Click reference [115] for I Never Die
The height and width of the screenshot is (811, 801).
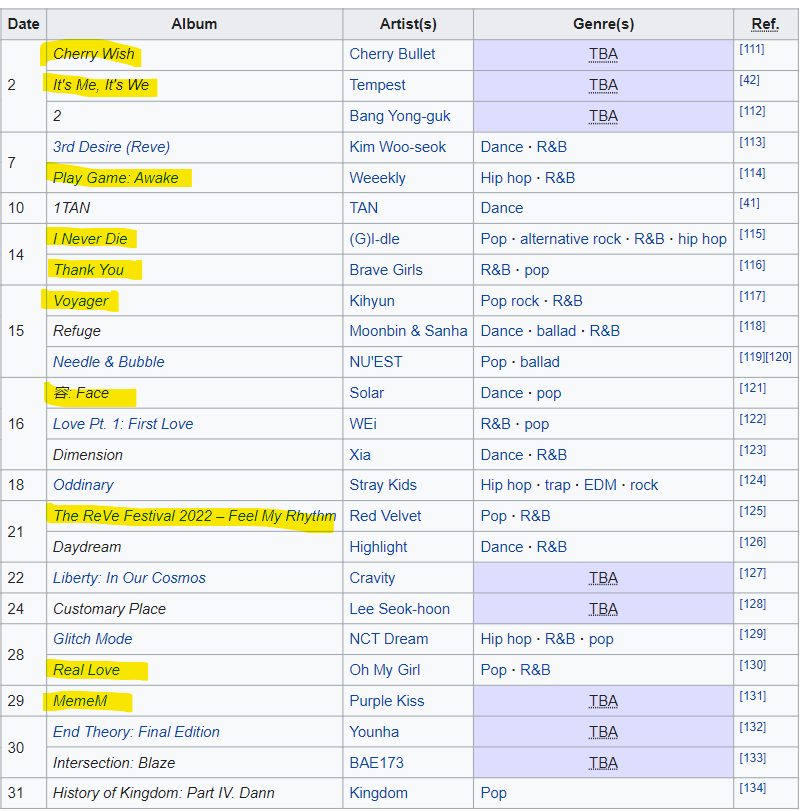[x=752, y=235]
